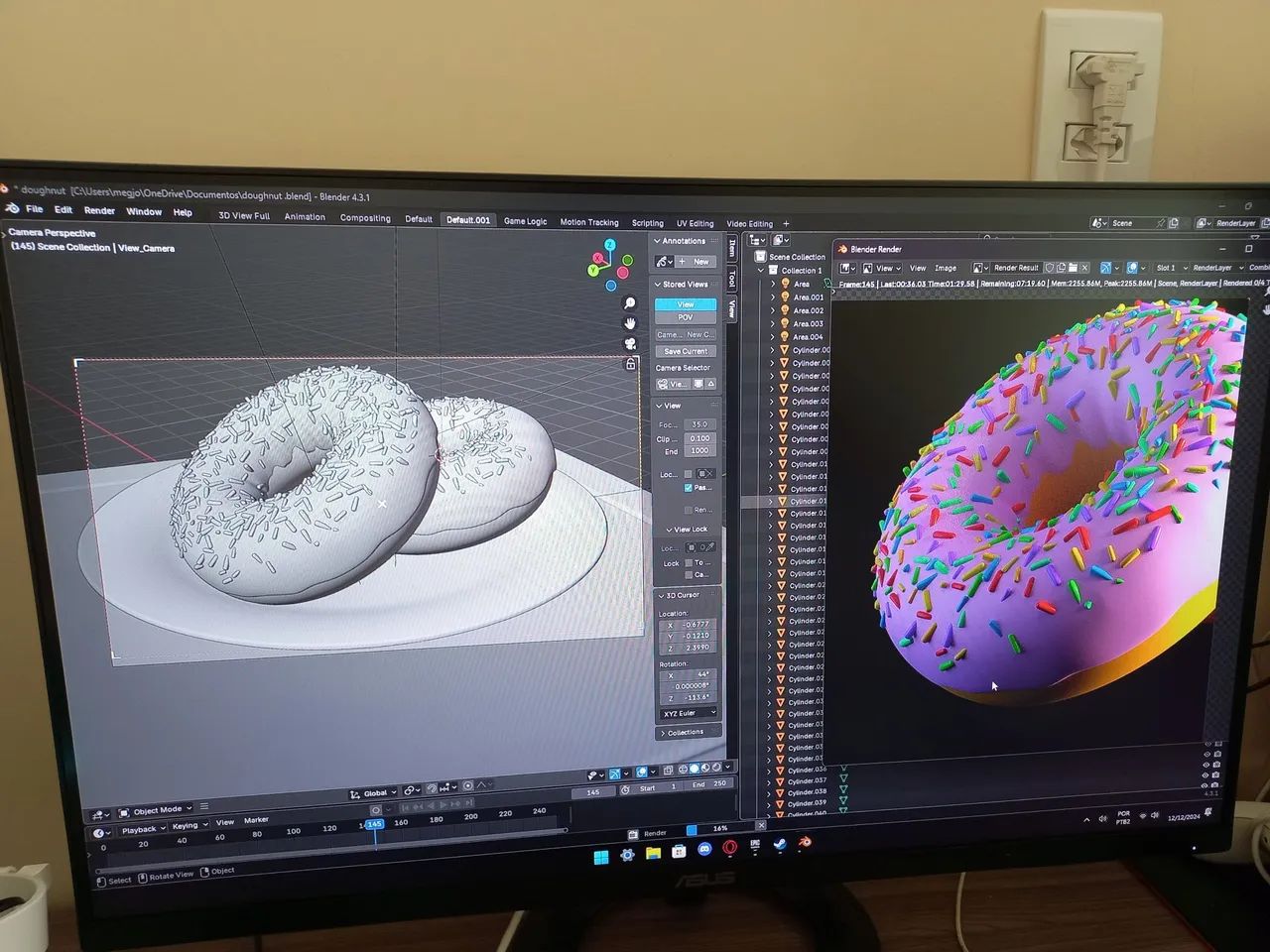Click the pan hand icon in the viewport

(629, 323)
